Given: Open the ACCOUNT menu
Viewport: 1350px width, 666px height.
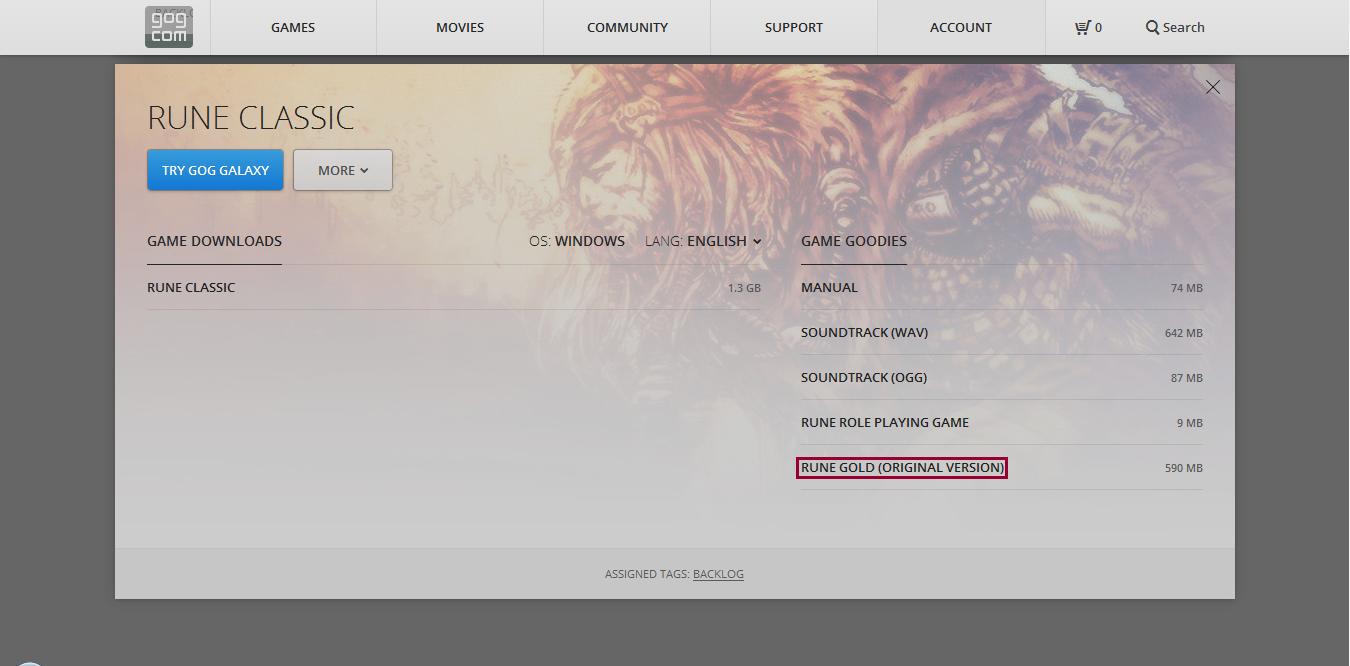Looking at the screenshot, I should pyautogui.click(x=961, y=27).
